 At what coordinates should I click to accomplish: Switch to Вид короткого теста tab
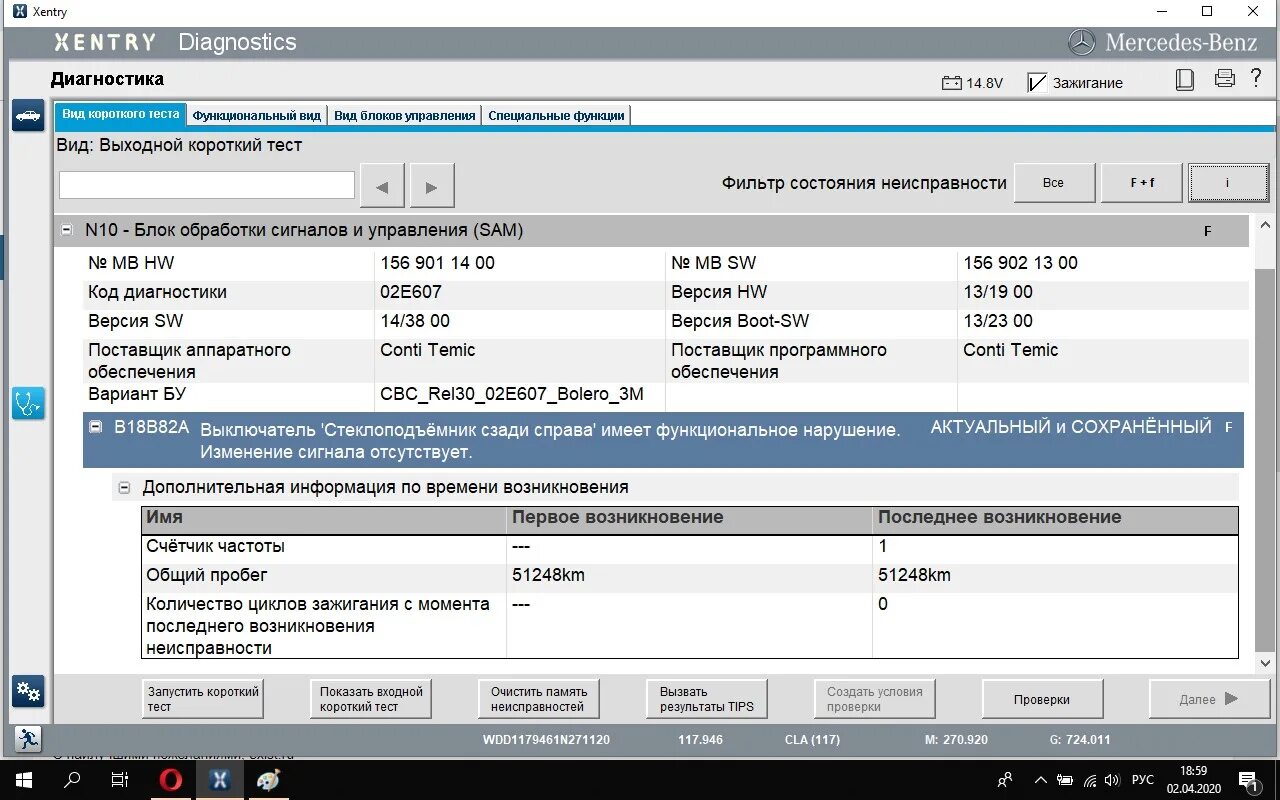121,114
